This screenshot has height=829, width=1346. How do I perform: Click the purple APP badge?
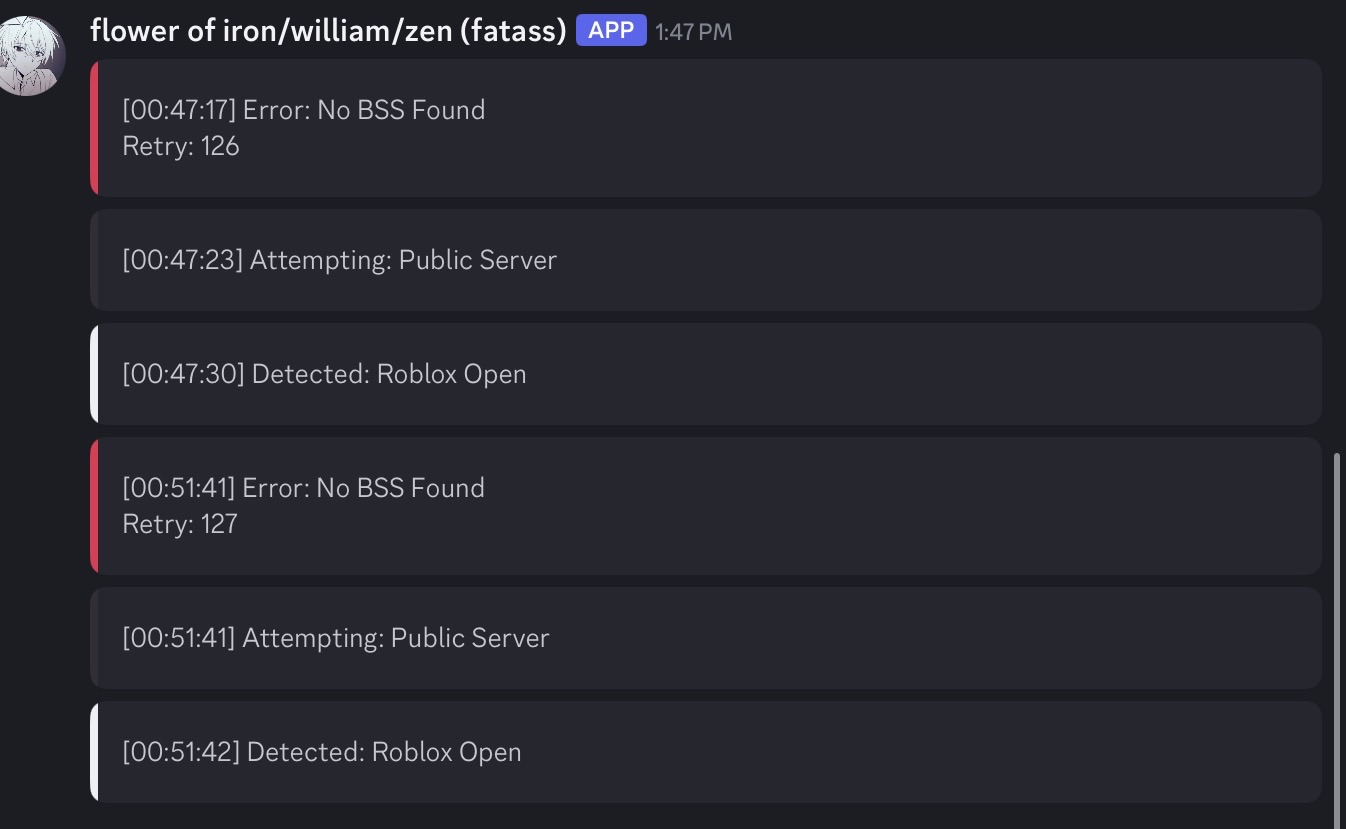(611, 31)
